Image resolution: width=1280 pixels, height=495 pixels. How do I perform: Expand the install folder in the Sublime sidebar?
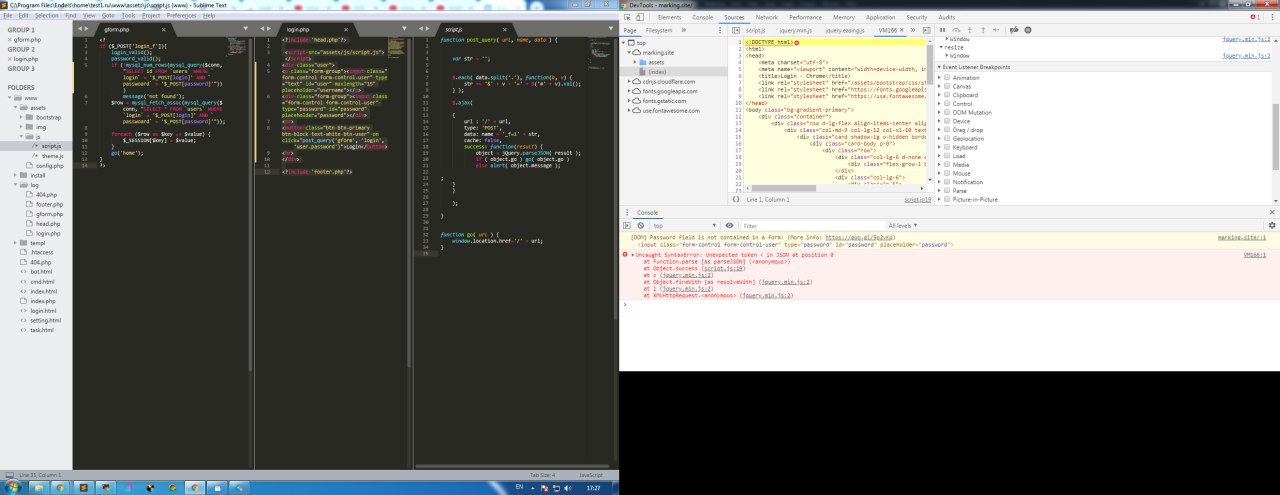(14, 175)
